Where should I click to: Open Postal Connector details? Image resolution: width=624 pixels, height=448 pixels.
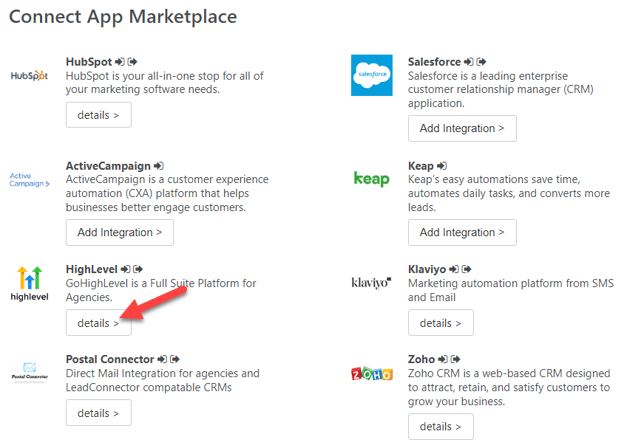pyautogui.click(x=98, y=413)
